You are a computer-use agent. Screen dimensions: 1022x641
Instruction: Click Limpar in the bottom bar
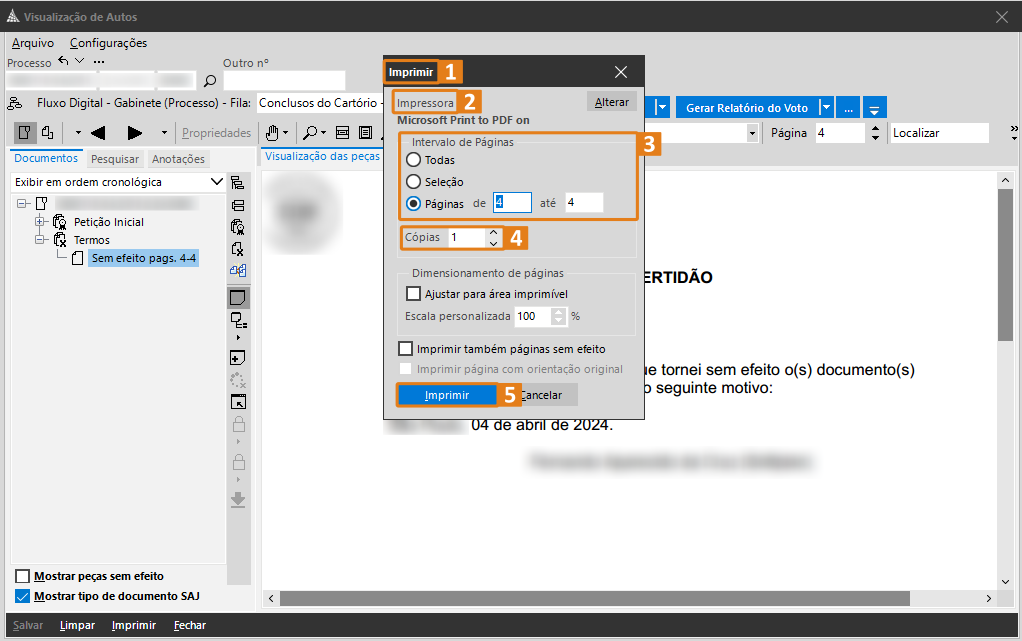pos(77,625)
